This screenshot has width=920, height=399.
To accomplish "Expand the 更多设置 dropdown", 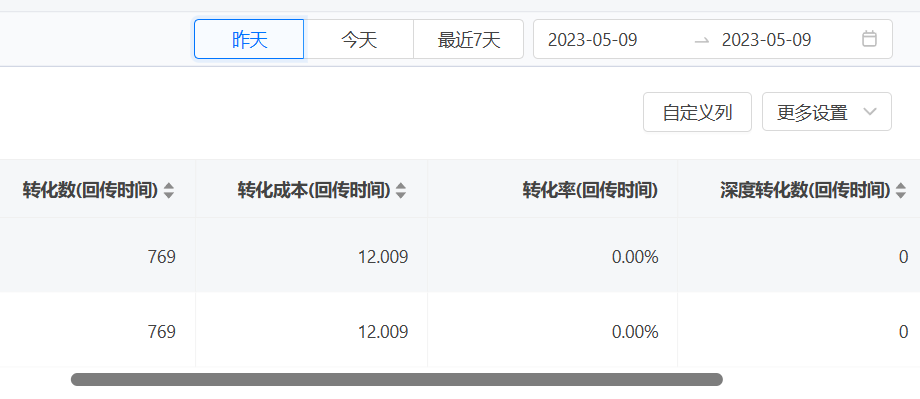I will click(x=827, y=112).
